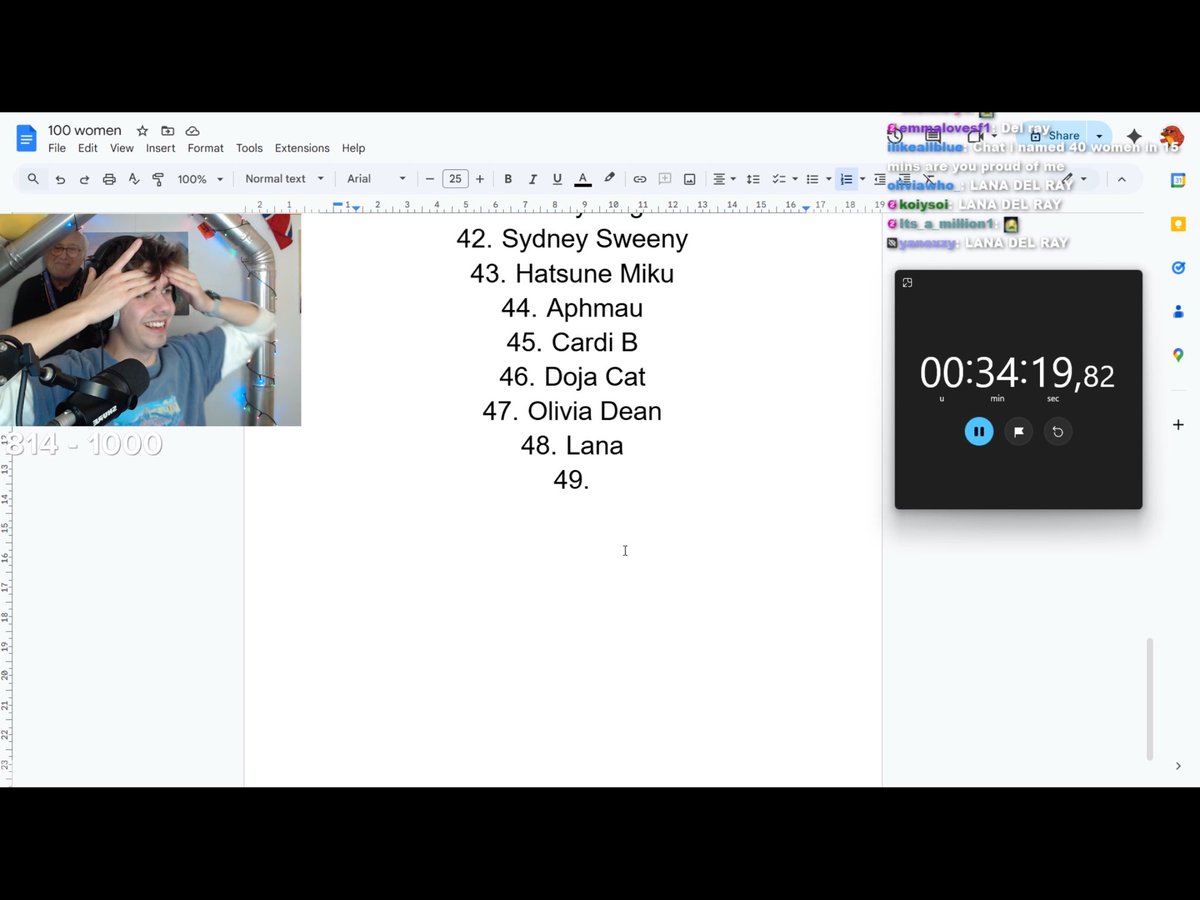The width and height of the screenshot is (1200, 900).
Task: Open the Format menu
Action: pos(205,148)
